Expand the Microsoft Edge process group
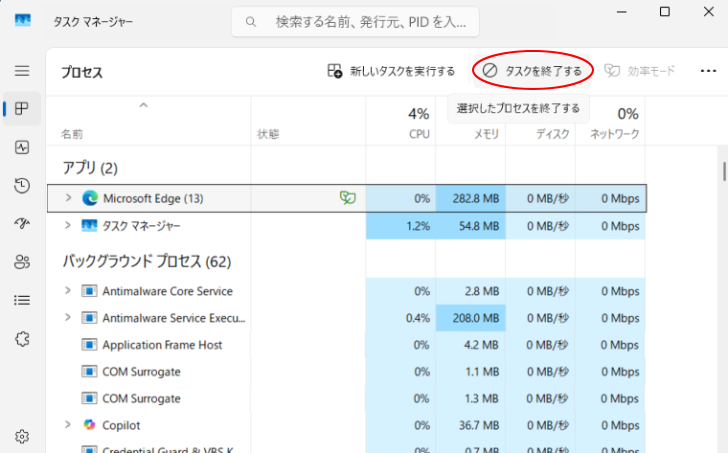728x453 pixels. click(x=68, y=198)
